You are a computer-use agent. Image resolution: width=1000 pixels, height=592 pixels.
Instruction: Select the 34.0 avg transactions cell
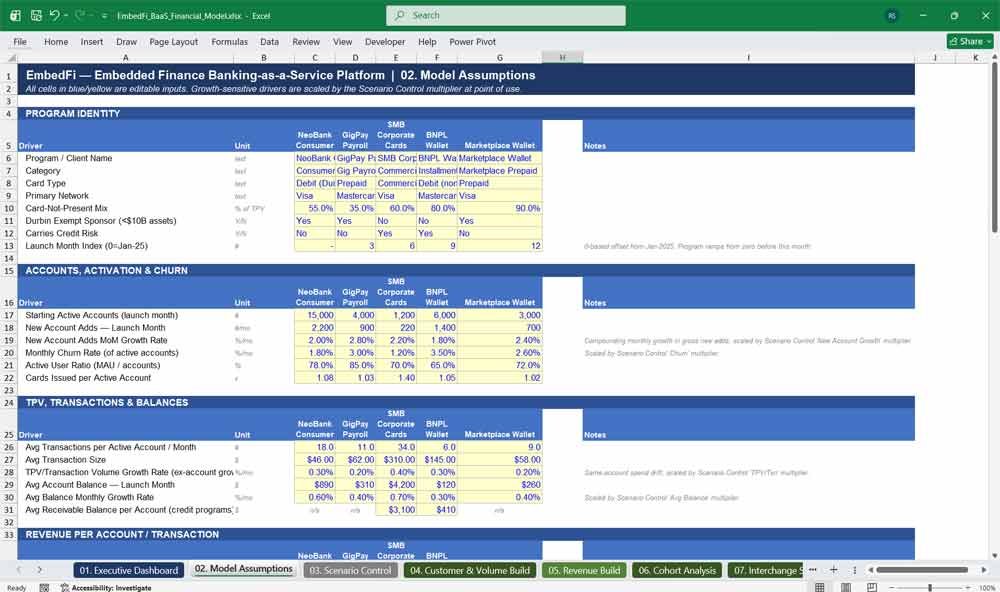(x=395, y=447)
